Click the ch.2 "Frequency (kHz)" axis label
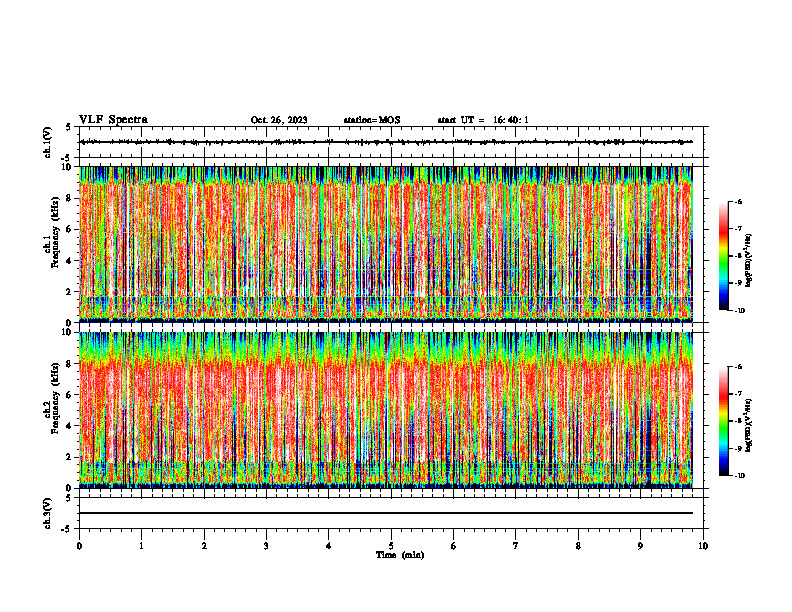Image resolution: width=792 pixels, height=612 pixels. 56,398
